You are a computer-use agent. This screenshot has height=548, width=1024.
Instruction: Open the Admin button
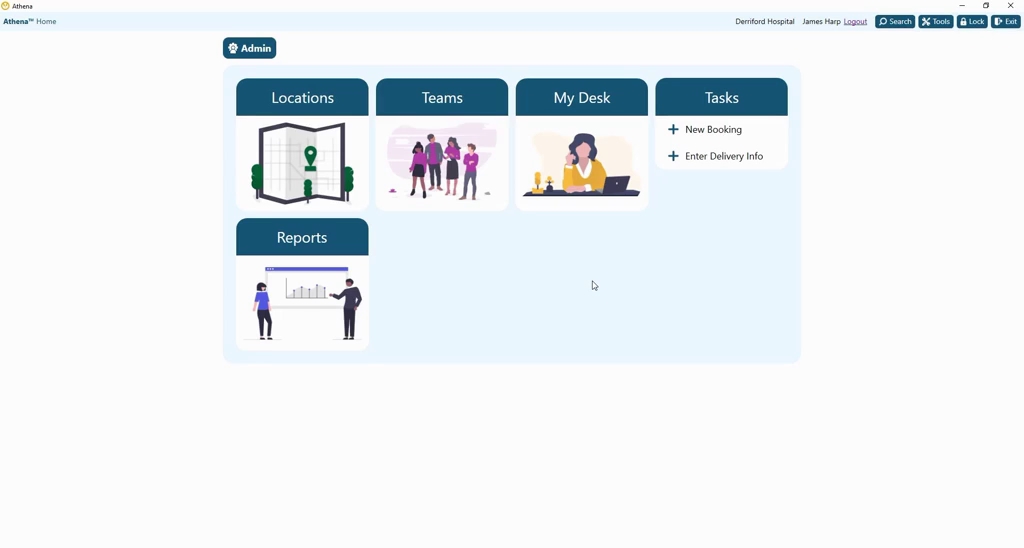(x=249, y=48)
